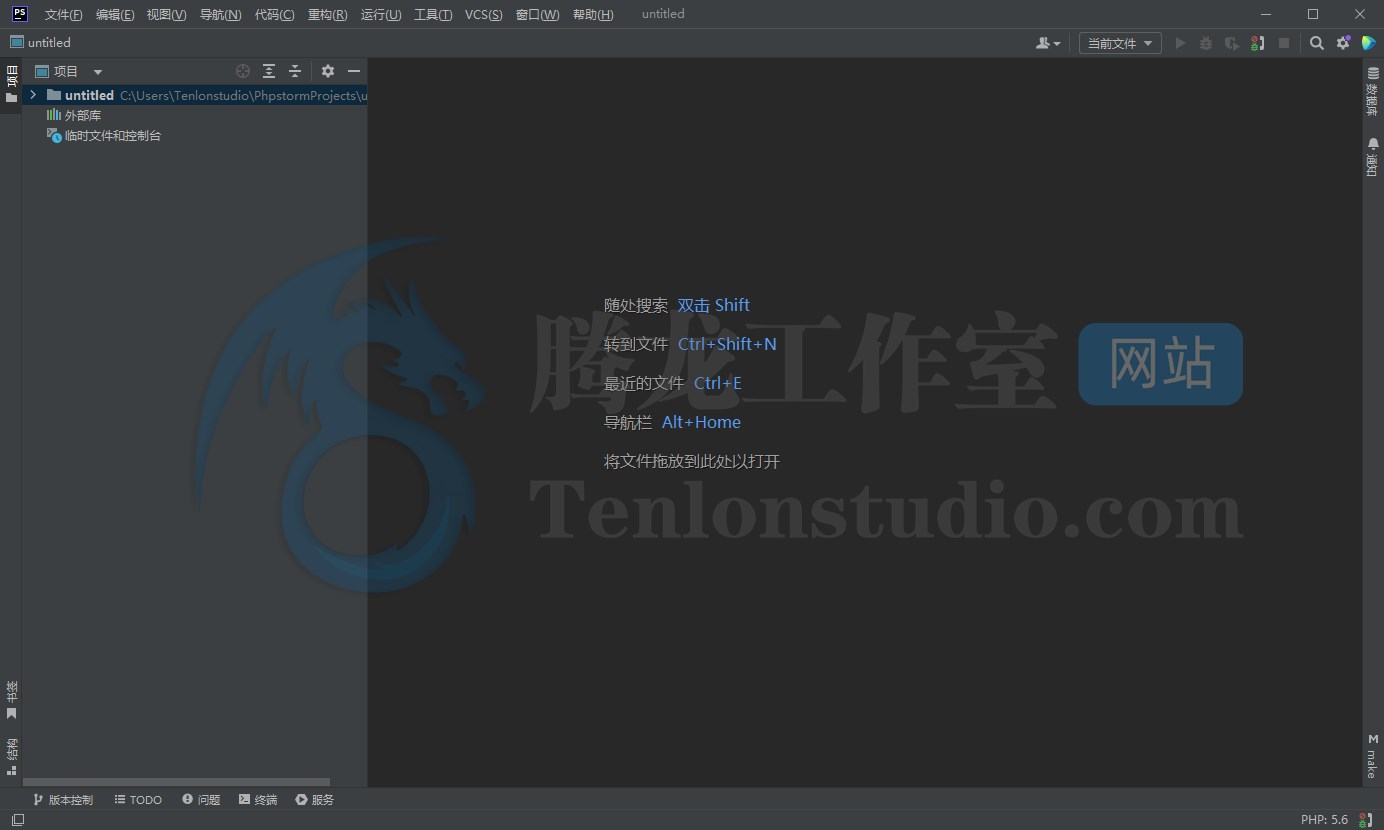Click the Debug bug icon
The width and height of the screenshot is (1384, 830).
click(x=1206, y=43)
